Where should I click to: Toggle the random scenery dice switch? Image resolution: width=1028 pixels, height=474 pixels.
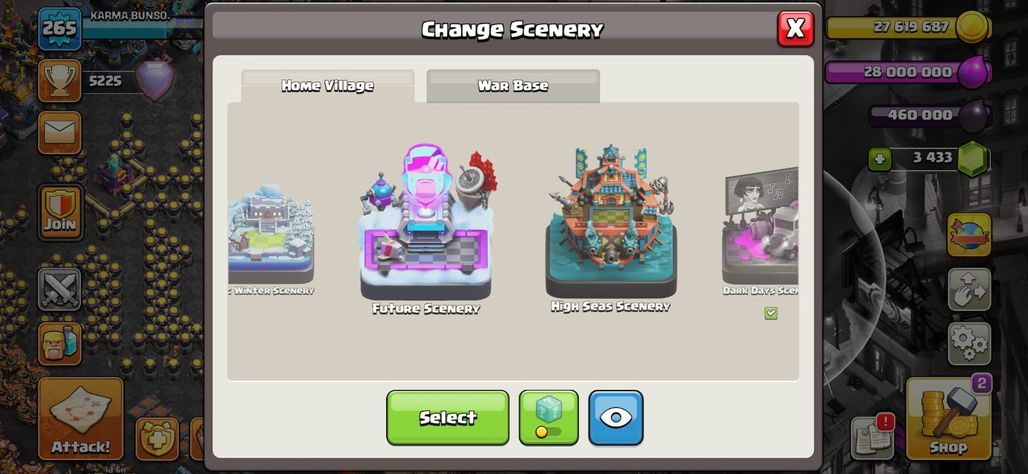tap(549, 418)
